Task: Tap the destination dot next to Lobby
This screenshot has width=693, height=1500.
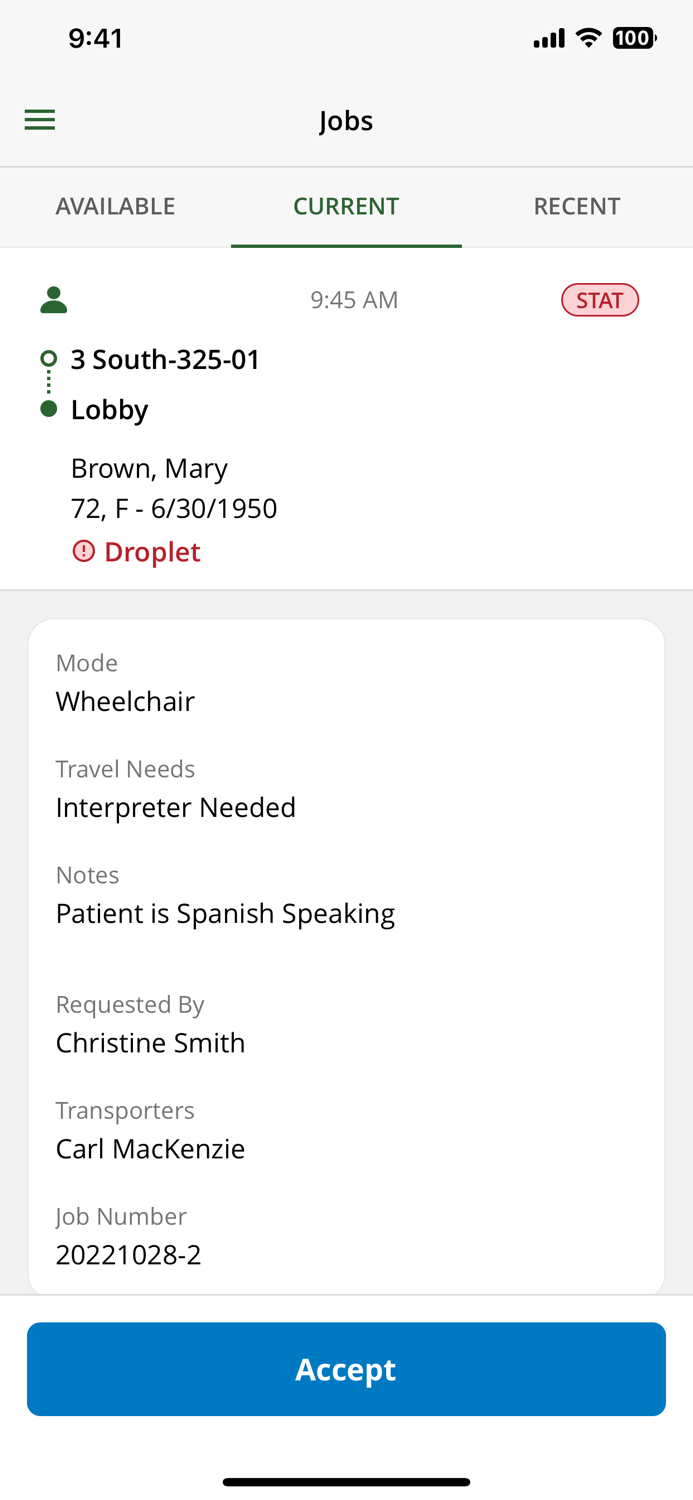Action: [x=47, y=407]
